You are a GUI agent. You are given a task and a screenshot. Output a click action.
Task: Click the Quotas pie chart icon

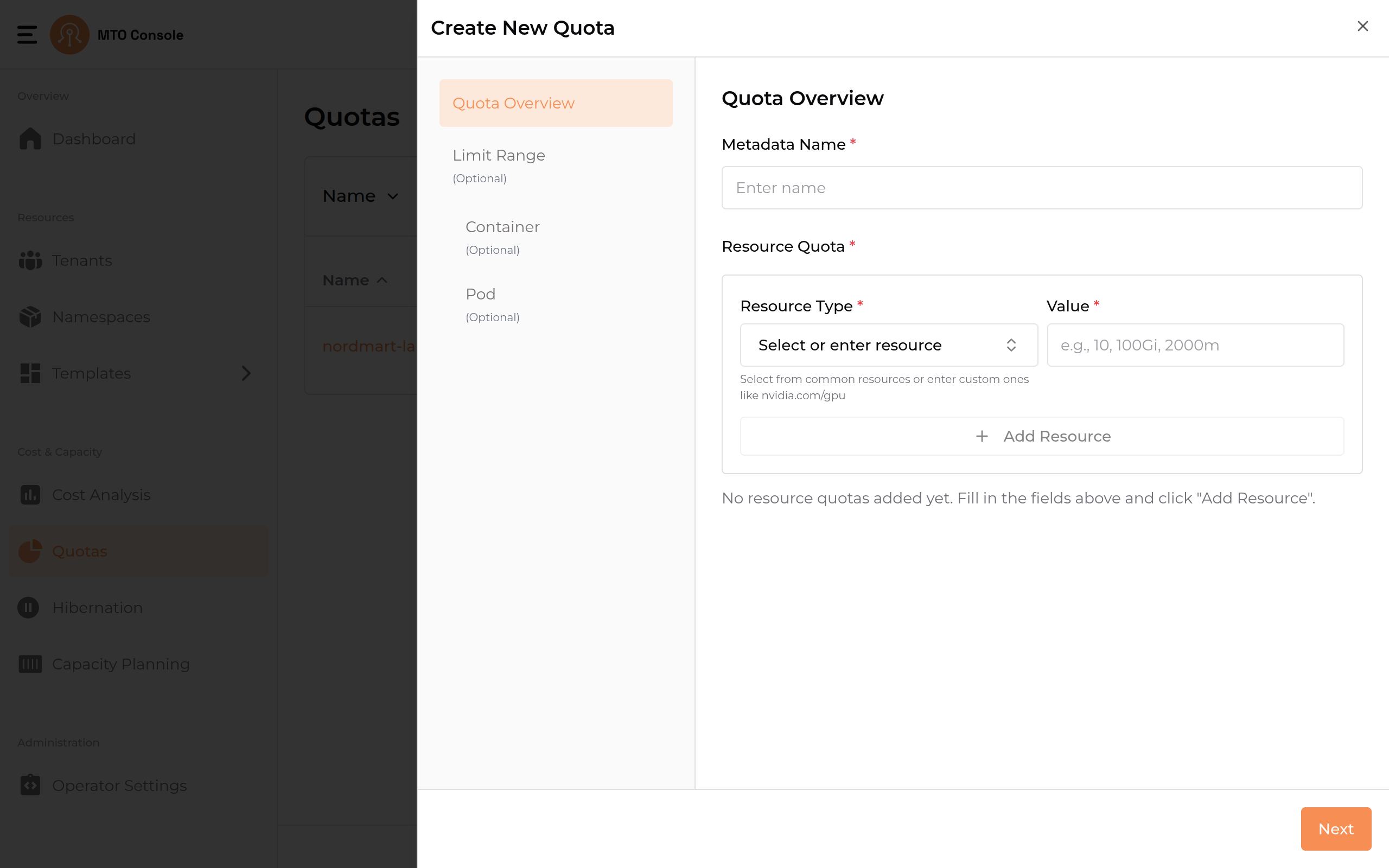(30, 551)
